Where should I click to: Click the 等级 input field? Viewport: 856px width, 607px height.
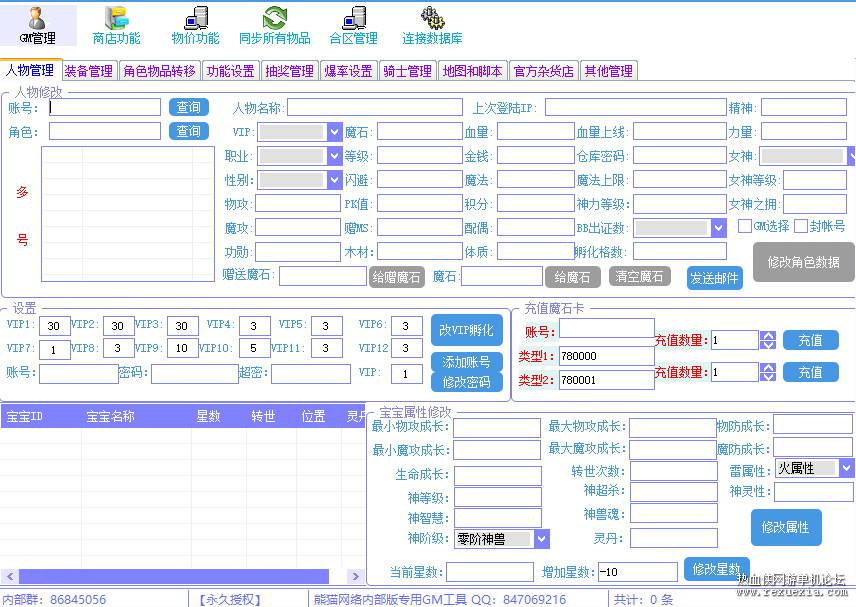coord(420,156)
